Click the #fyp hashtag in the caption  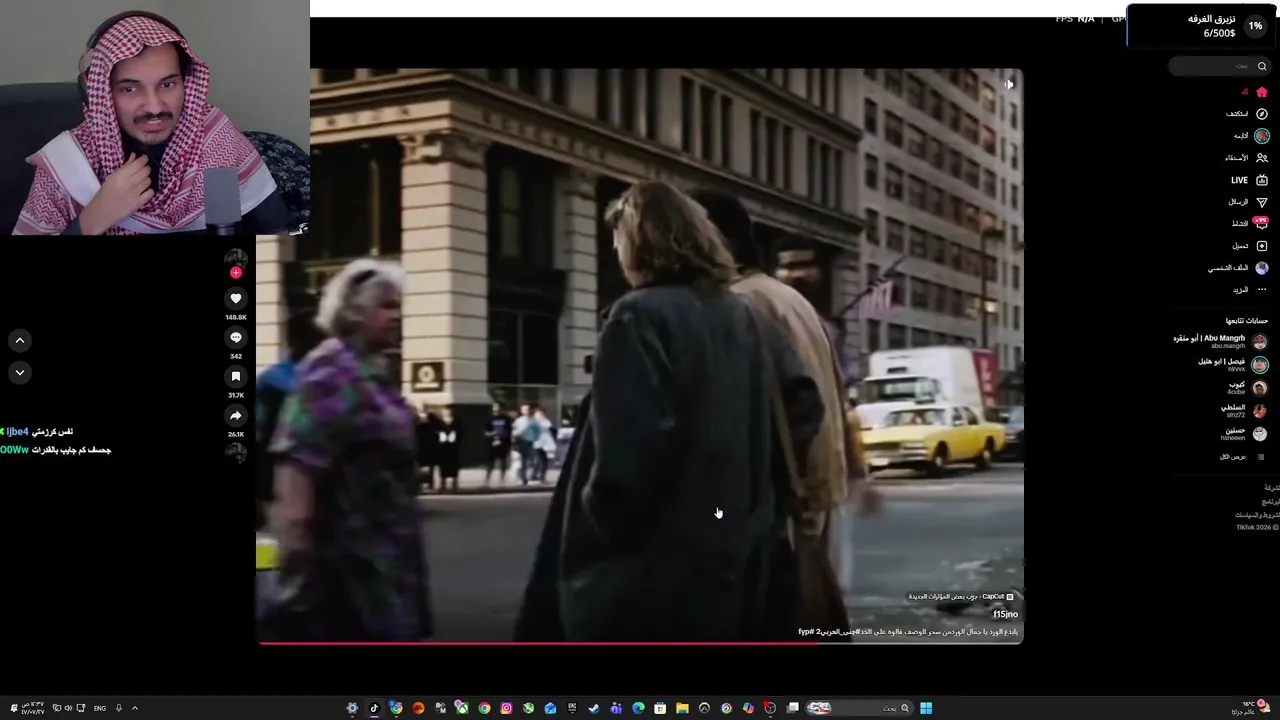coord(805,632)
